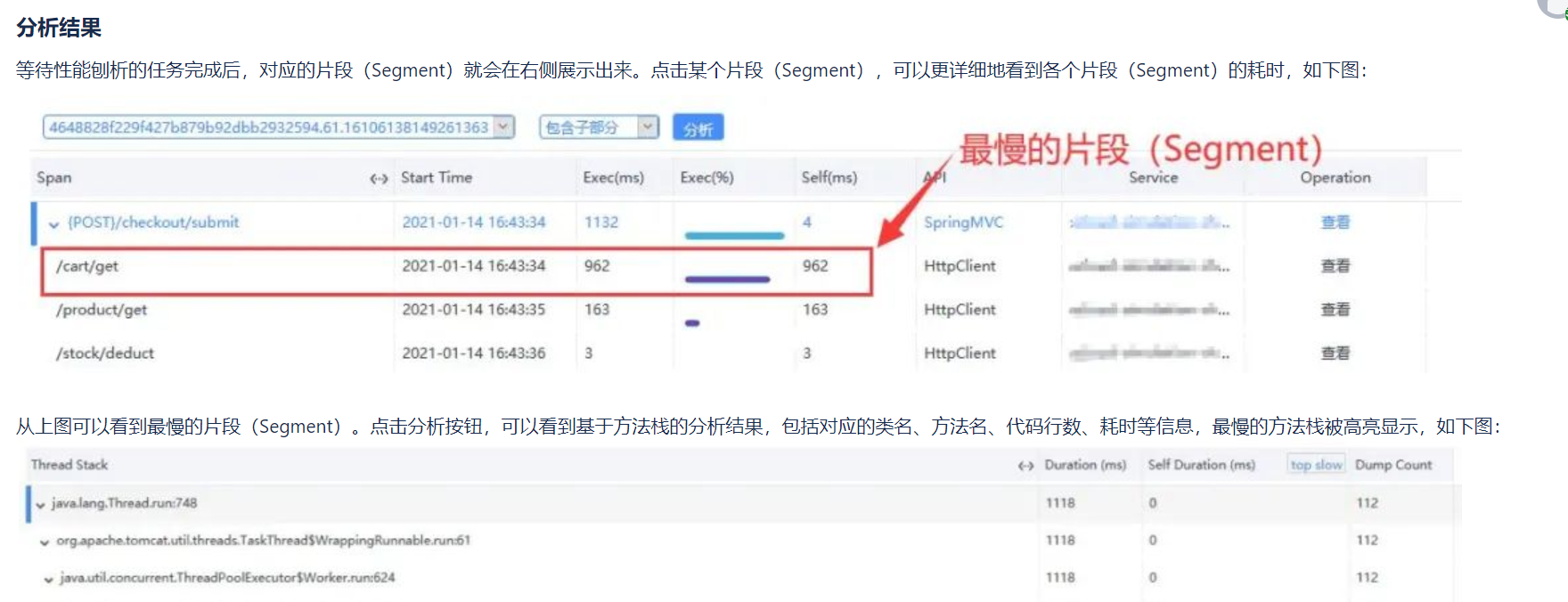Image resolution: width=1568 pixels, height=602 pixels.
Task: Click the Service column header
Action: coord(1153,177)
